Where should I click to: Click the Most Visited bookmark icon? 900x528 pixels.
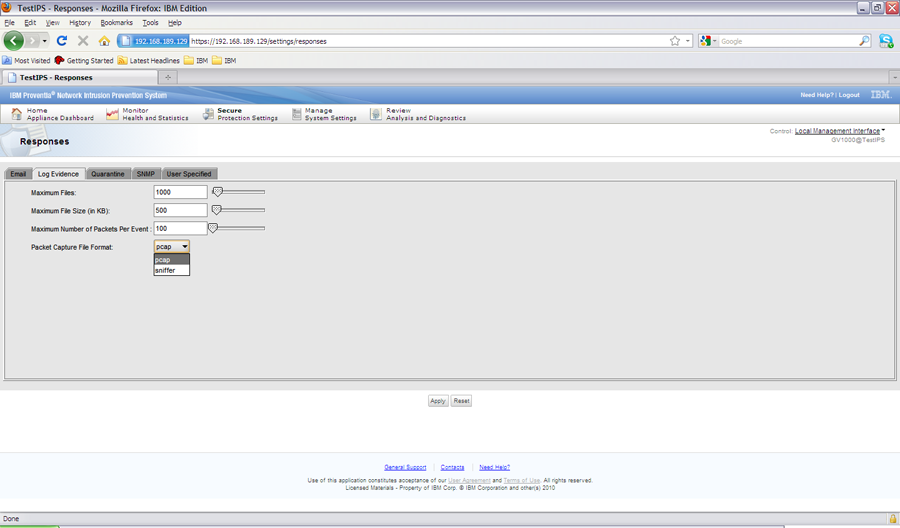[7, 60]
